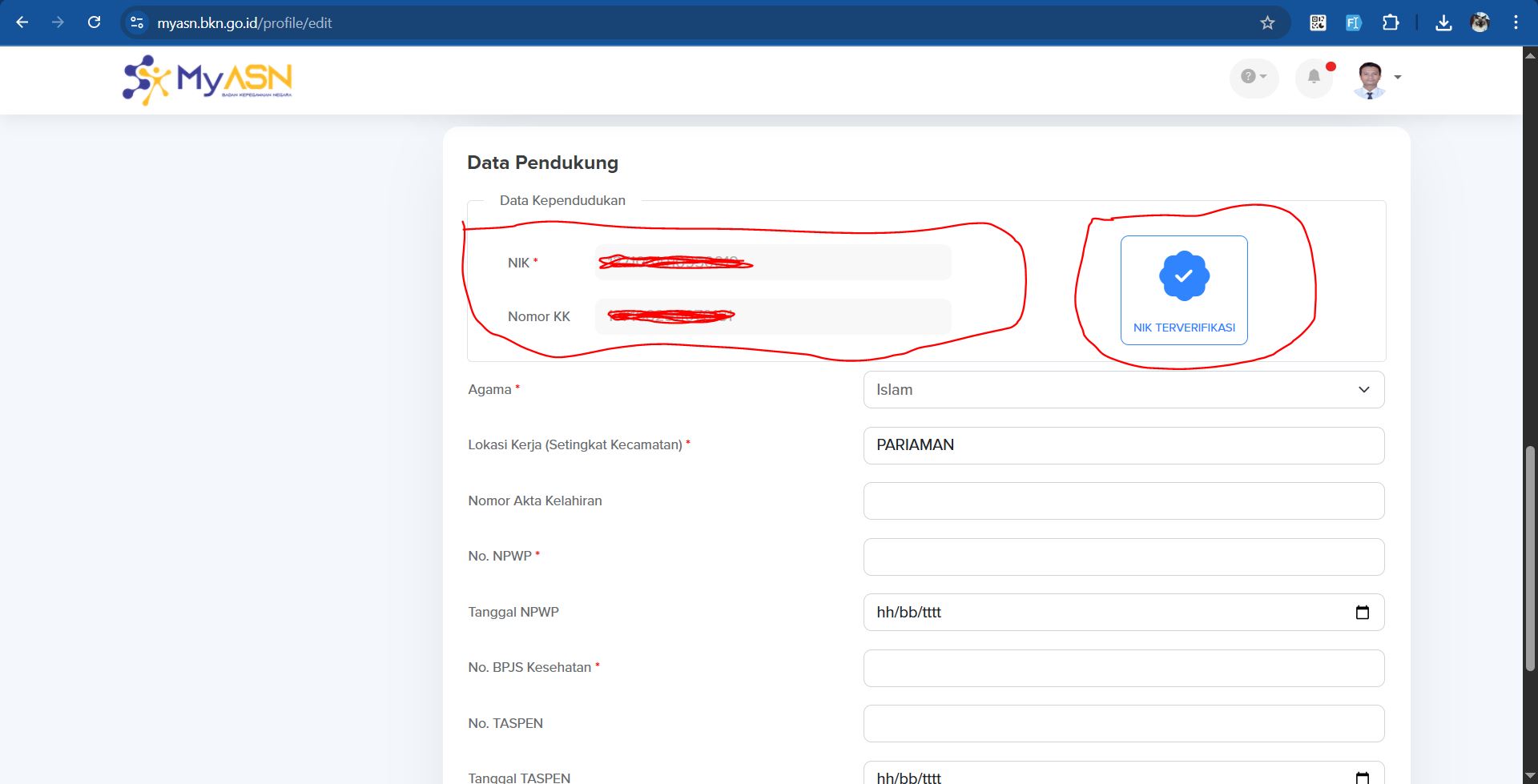Open the Tanggal NPWP calendar picker
The height and width of the screenshot is (784, 1538).
pyautogui.click(x=1362, y=613)
